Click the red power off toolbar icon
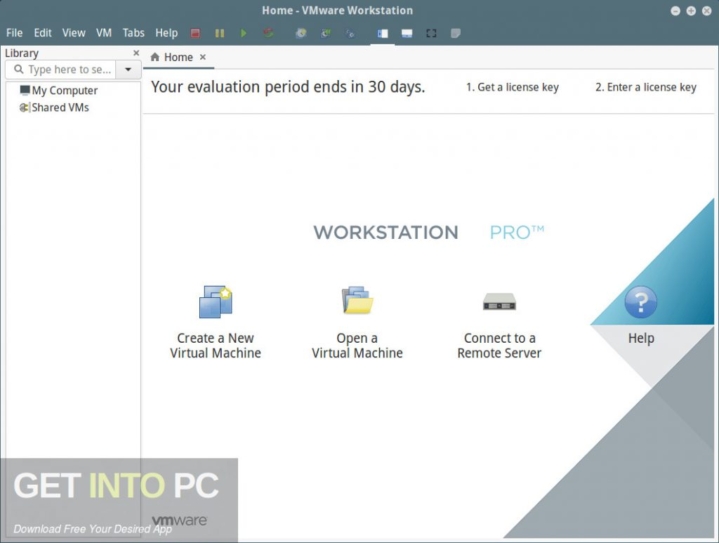 click(195, 33)
